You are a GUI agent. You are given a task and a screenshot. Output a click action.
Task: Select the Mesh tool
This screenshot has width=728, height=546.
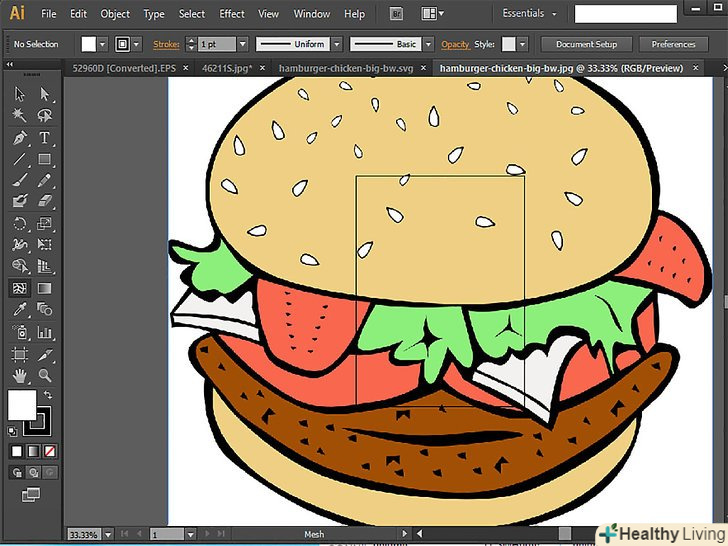click(x=19, y=288)
